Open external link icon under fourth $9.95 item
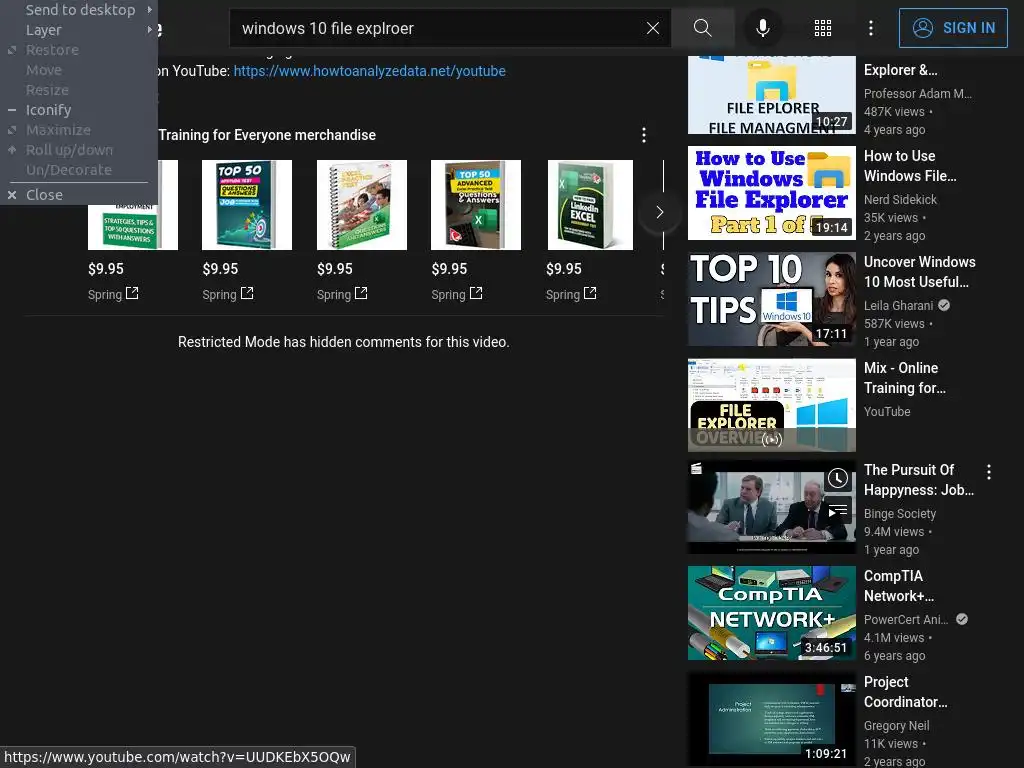 click(476, 293)
